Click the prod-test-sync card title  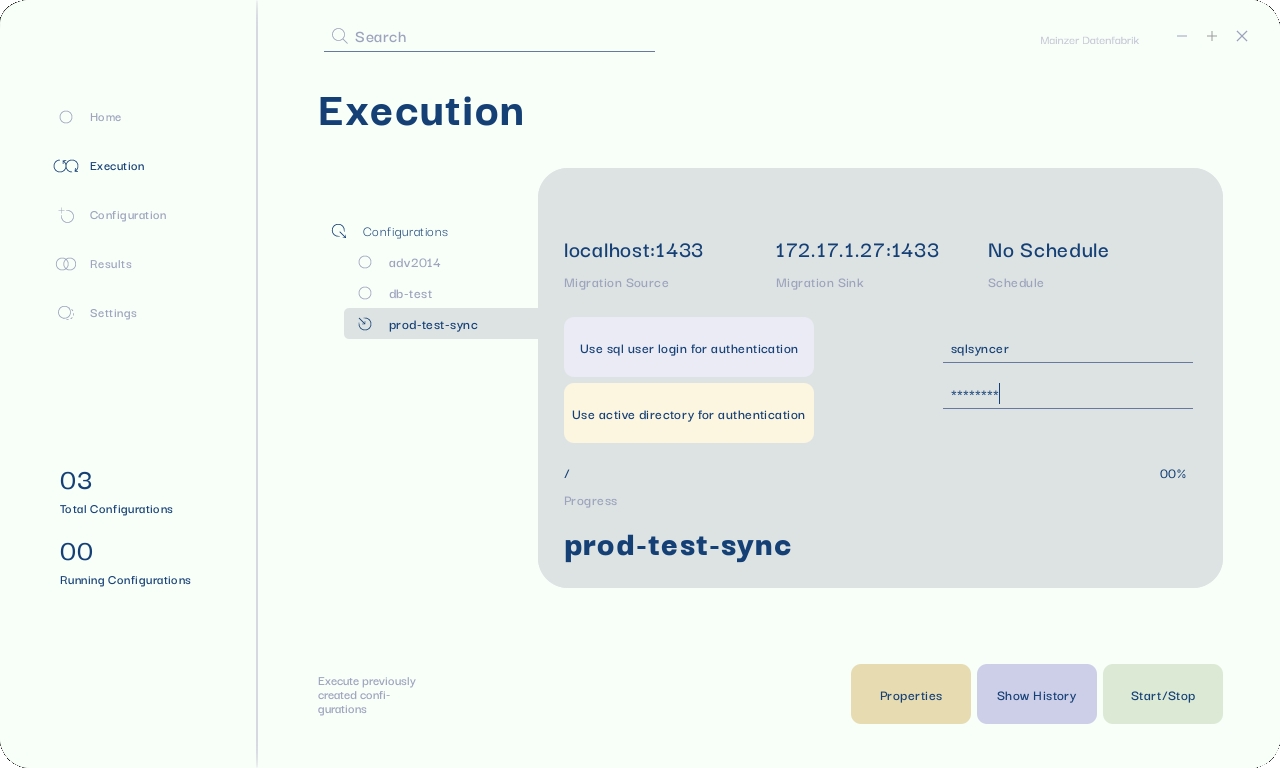(678, 545)
